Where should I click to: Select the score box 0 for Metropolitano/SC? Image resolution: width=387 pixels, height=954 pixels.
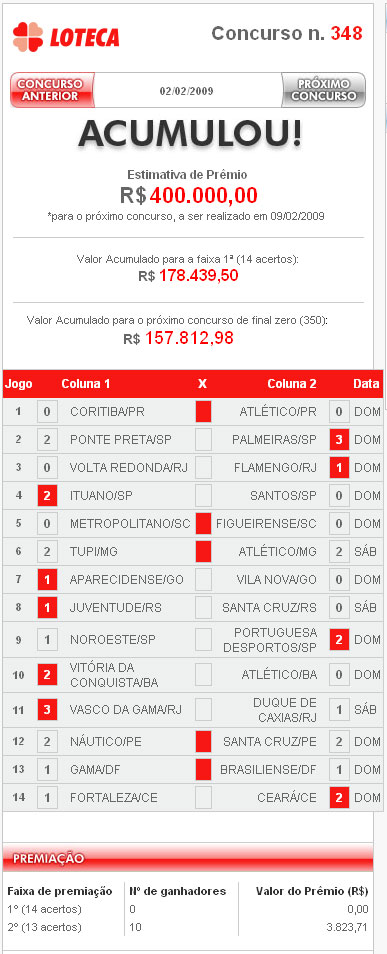click(47, 524)
